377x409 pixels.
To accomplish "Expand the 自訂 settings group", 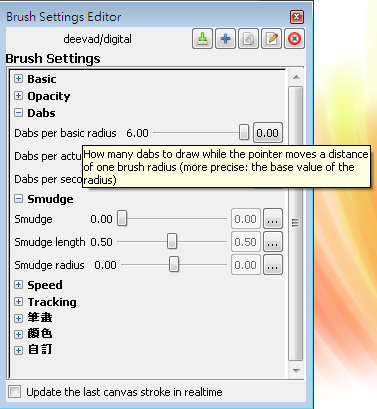I will pos(19,350).
